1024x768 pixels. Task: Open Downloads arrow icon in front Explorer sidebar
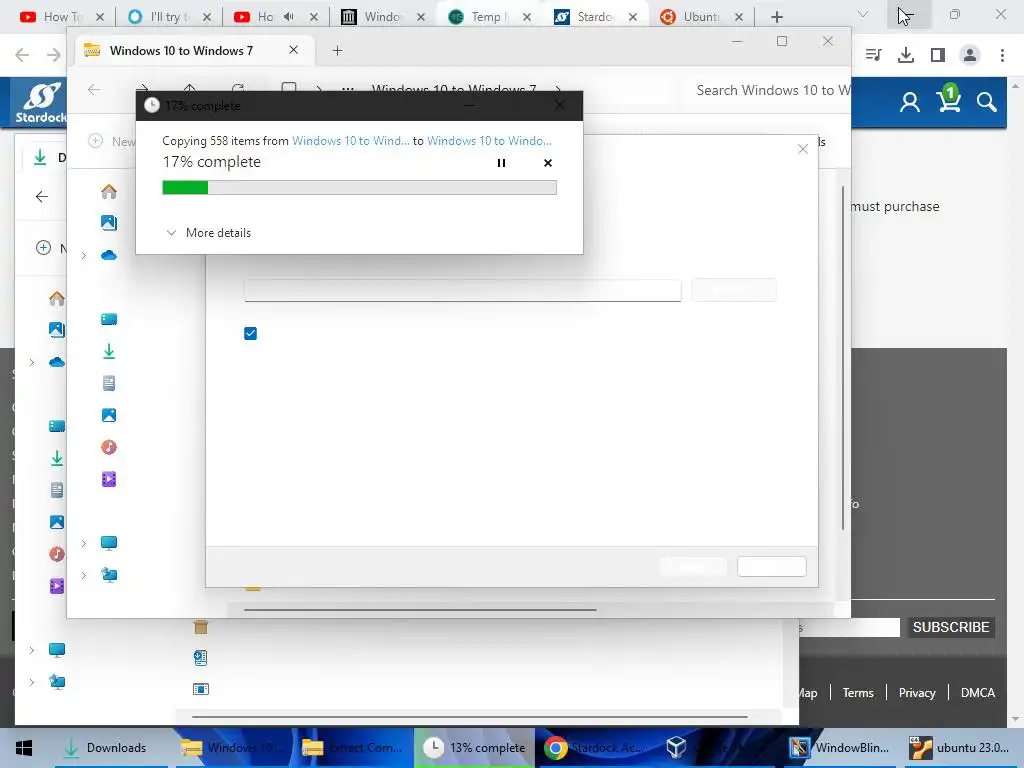pyautogui.click(x=109, y=351)
